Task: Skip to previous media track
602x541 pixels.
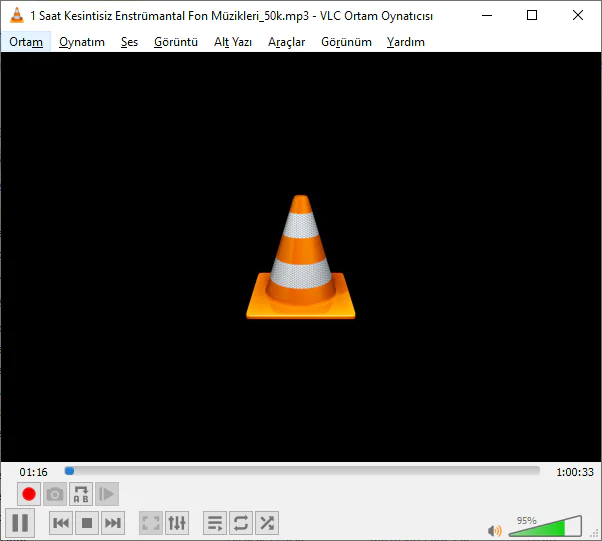Action: click(61, 522)
